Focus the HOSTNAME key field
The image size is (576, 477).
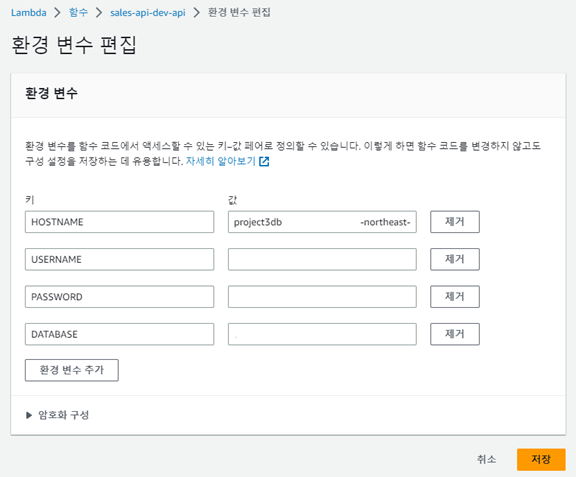point(119,222)
